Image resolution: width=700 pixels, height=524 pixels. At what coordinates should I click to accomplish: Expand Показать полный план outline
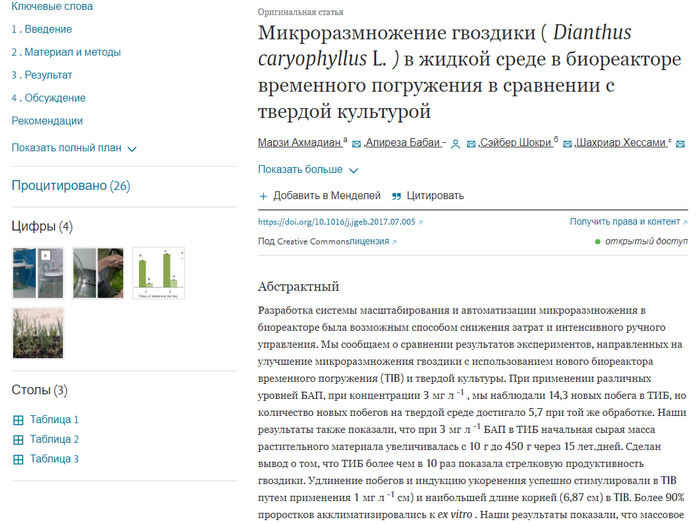tap(74, 148)
